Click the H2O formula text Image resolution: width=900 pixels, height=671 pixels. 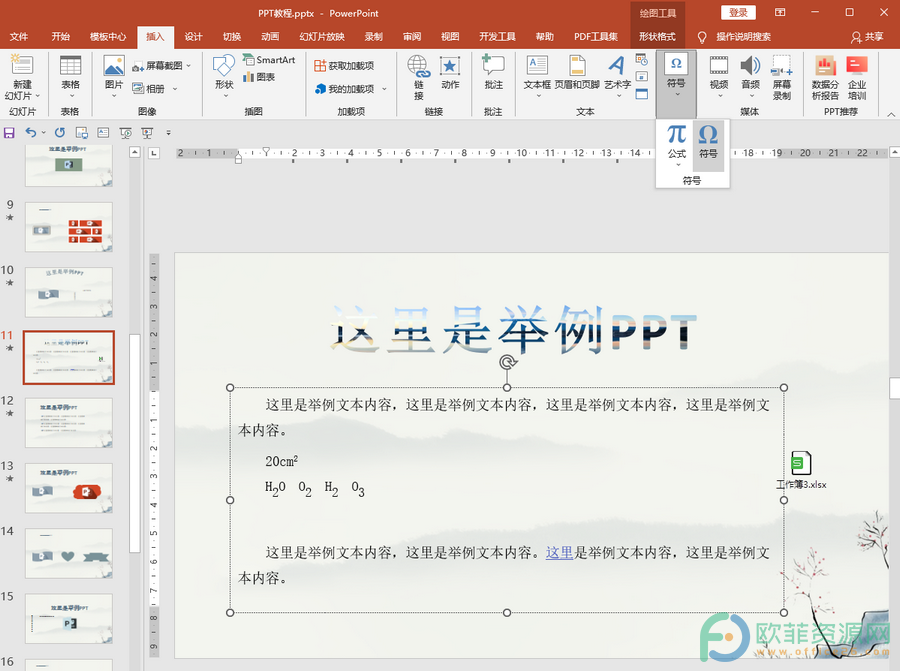[275, 488]
